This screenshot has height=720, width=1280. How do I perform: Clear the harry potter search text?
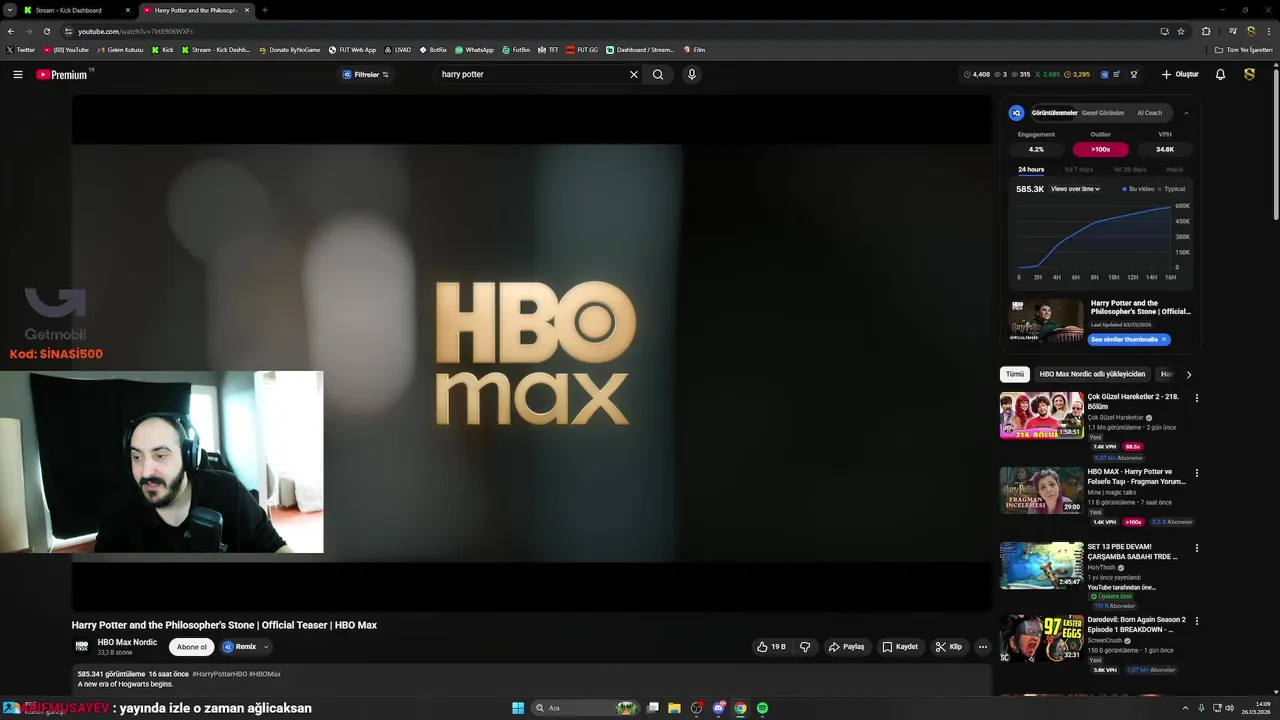point(633,75)
